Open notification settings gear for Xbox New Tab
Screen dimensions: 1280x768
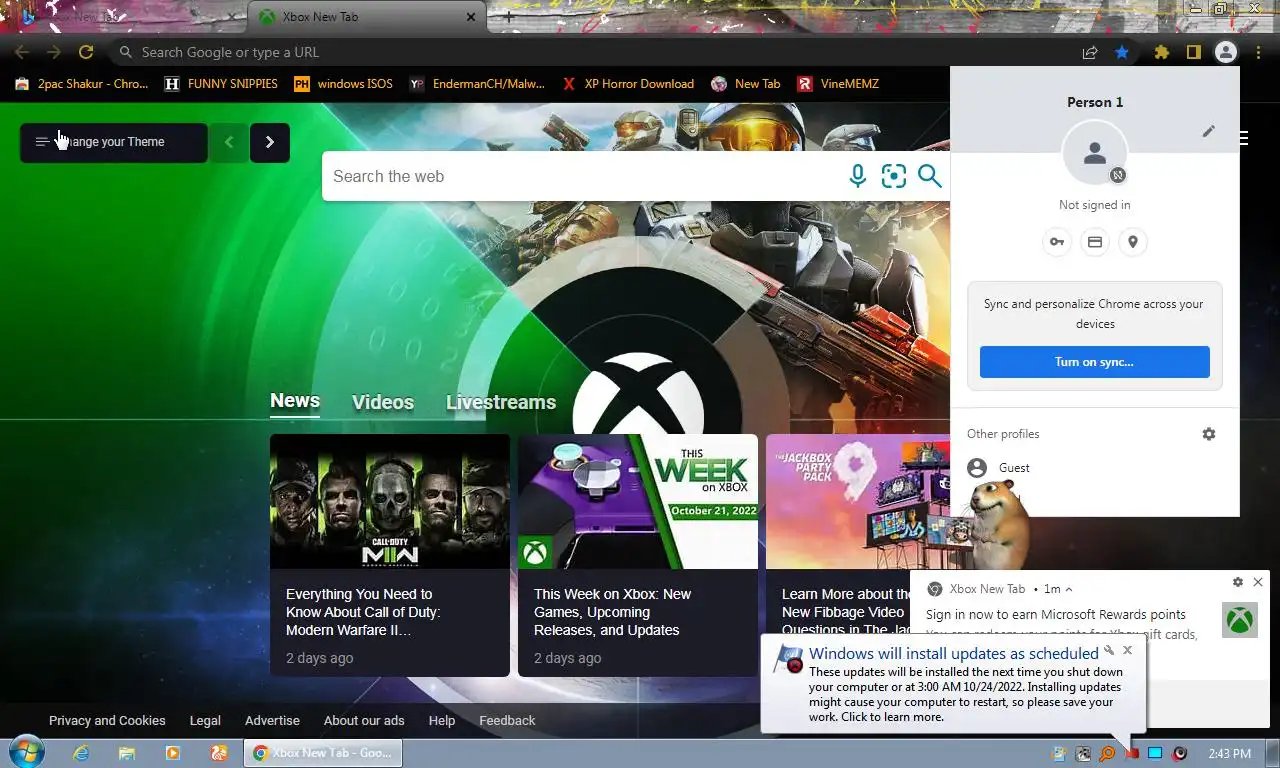pyautogui.click(x=1238, y=582)
